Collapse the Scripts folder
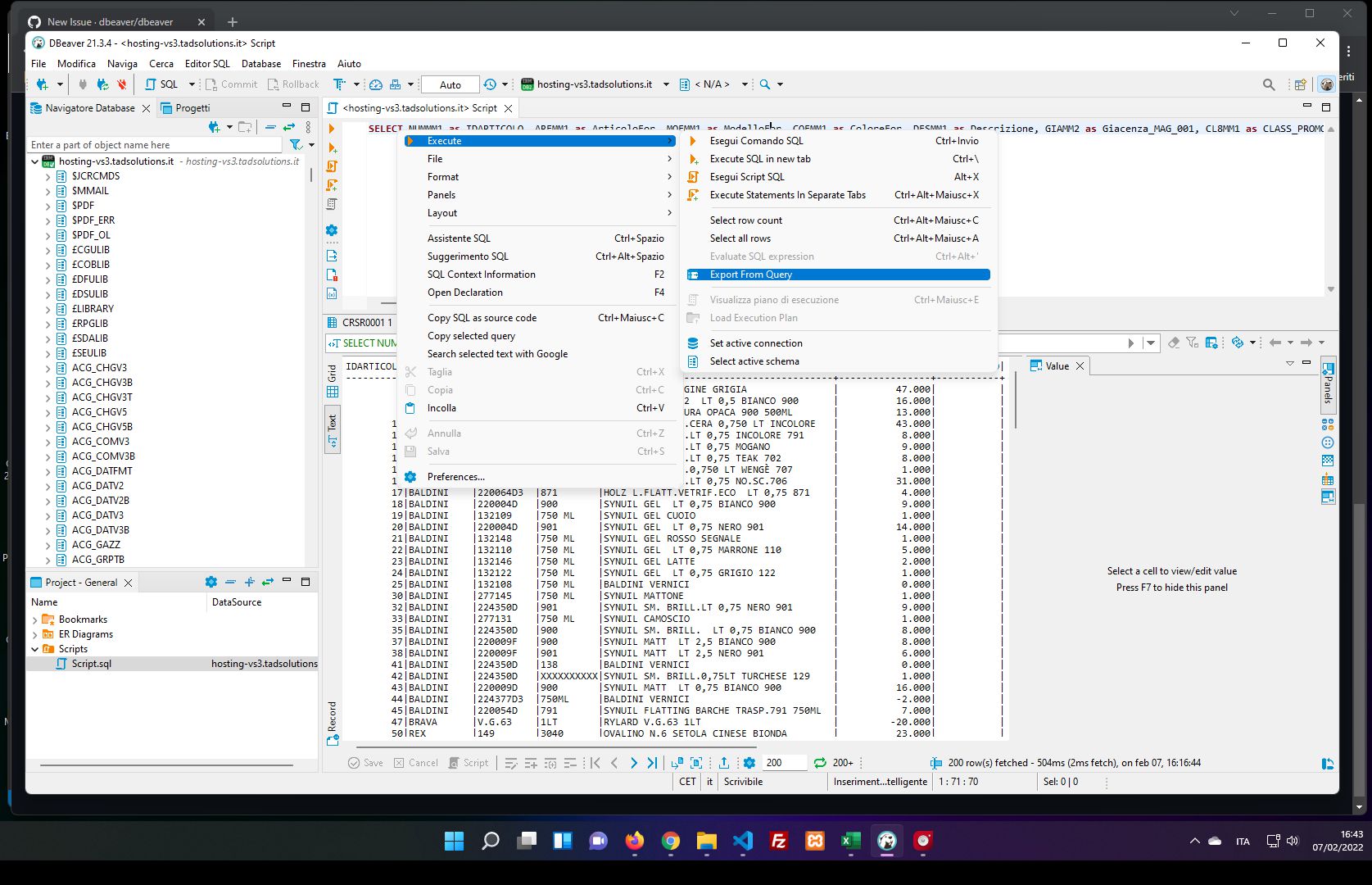This screenshot has height=885, width=1372. (35, 649)
